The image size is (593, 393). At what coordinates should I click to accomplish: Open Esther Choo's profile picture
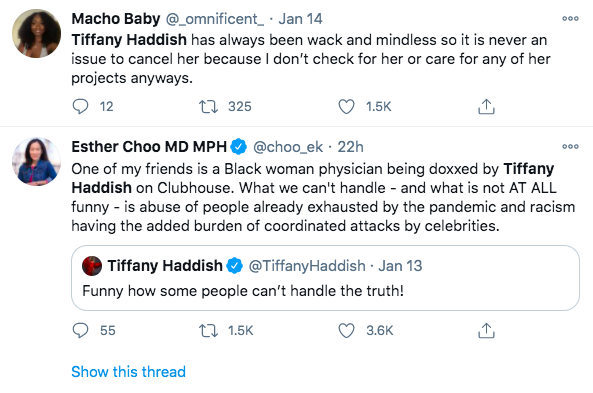pos(37,162)
